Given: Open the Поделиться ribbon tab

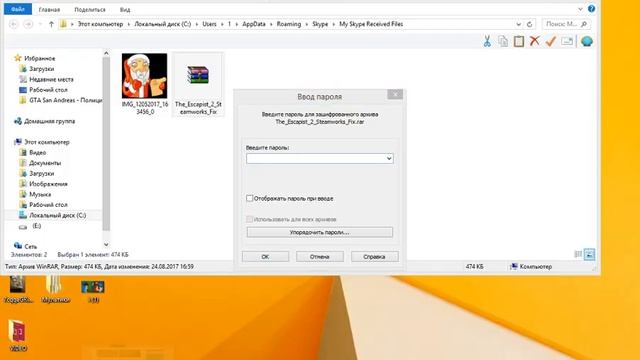Looking at the screenshot, I should pyautogui.click(x=90, y=9).
